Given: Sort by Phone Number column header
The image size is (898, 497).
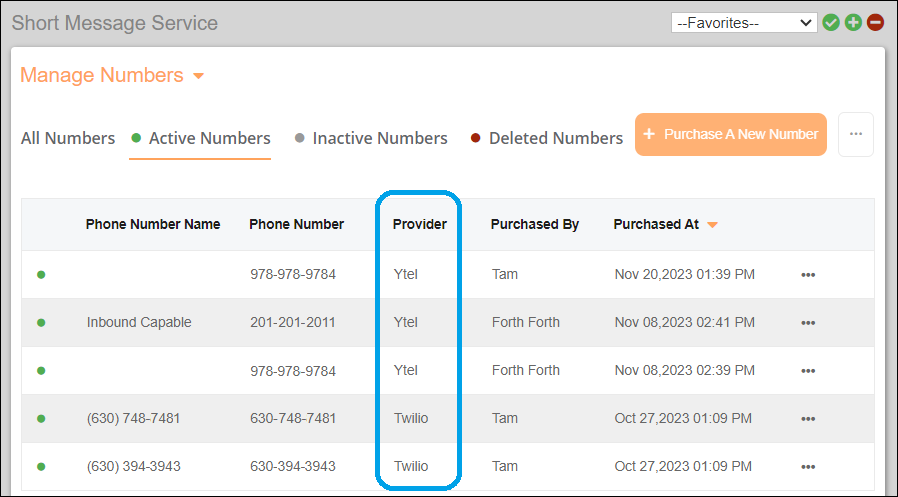Looking at the screenshot, I should [x=297, y=224].
